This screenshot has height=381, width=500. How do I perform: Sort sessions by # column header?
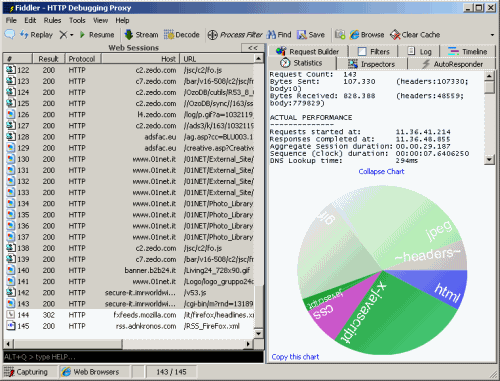18,59
